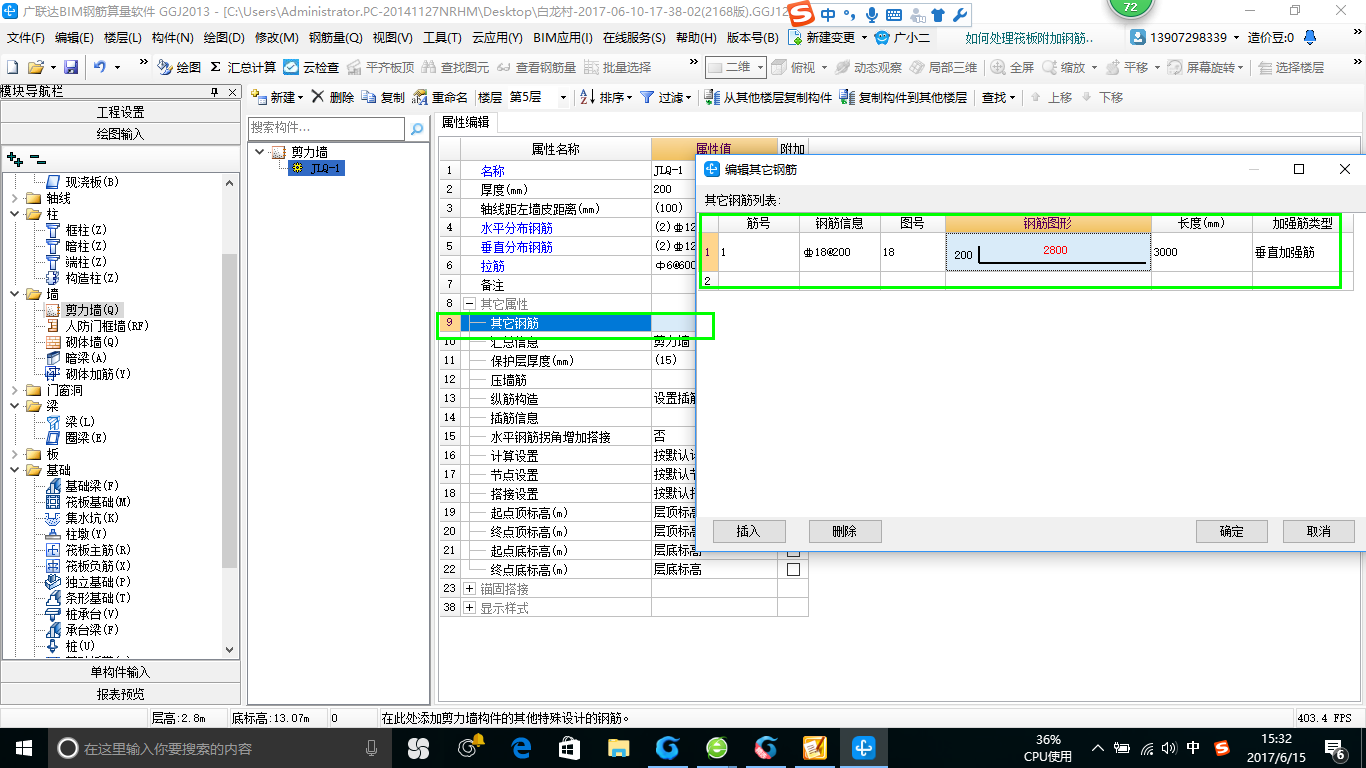Tick the 终点底标高 附加 checkbox
1366x768 pixels.
(x=794, y=570)
